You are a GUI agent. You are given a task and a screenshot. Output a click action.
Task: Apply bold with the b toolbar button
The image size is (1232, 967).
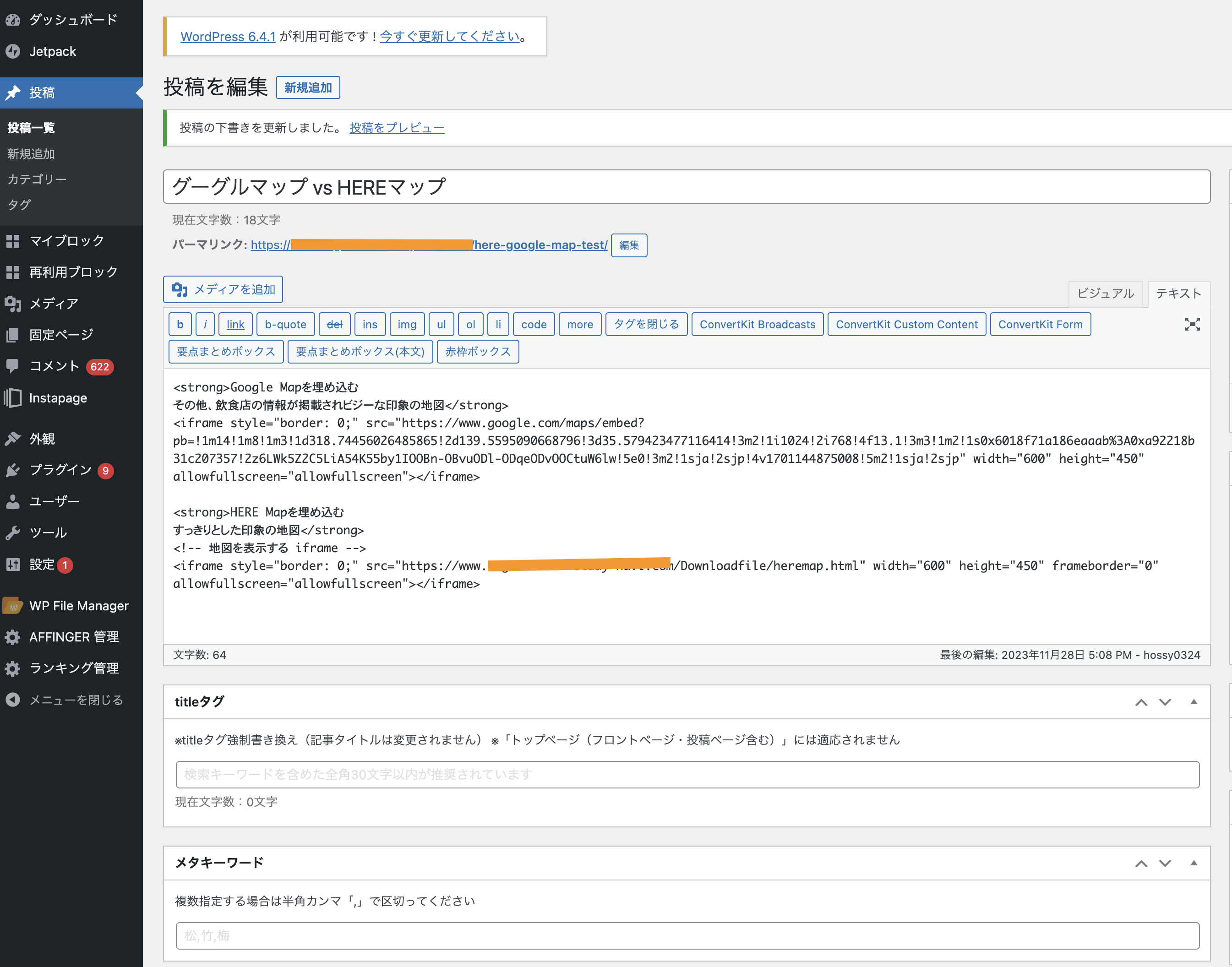[180, 324]
